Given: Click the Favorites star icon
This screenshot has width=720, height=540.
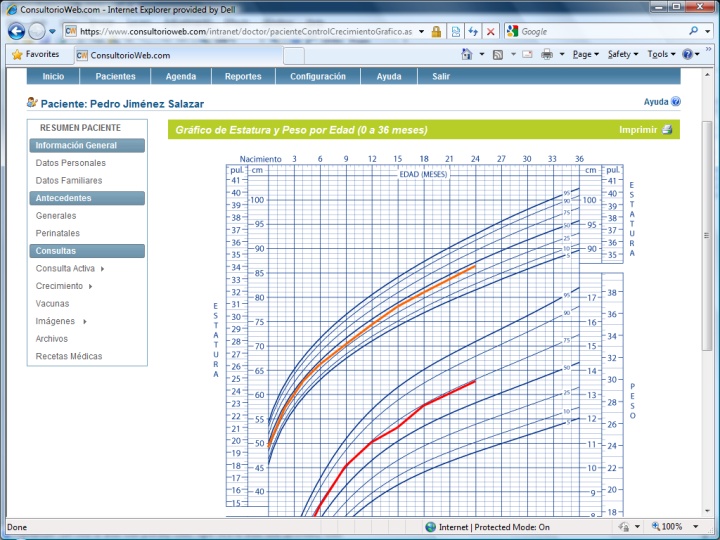Looking at the screenshot, I should (x=17, y=55).
